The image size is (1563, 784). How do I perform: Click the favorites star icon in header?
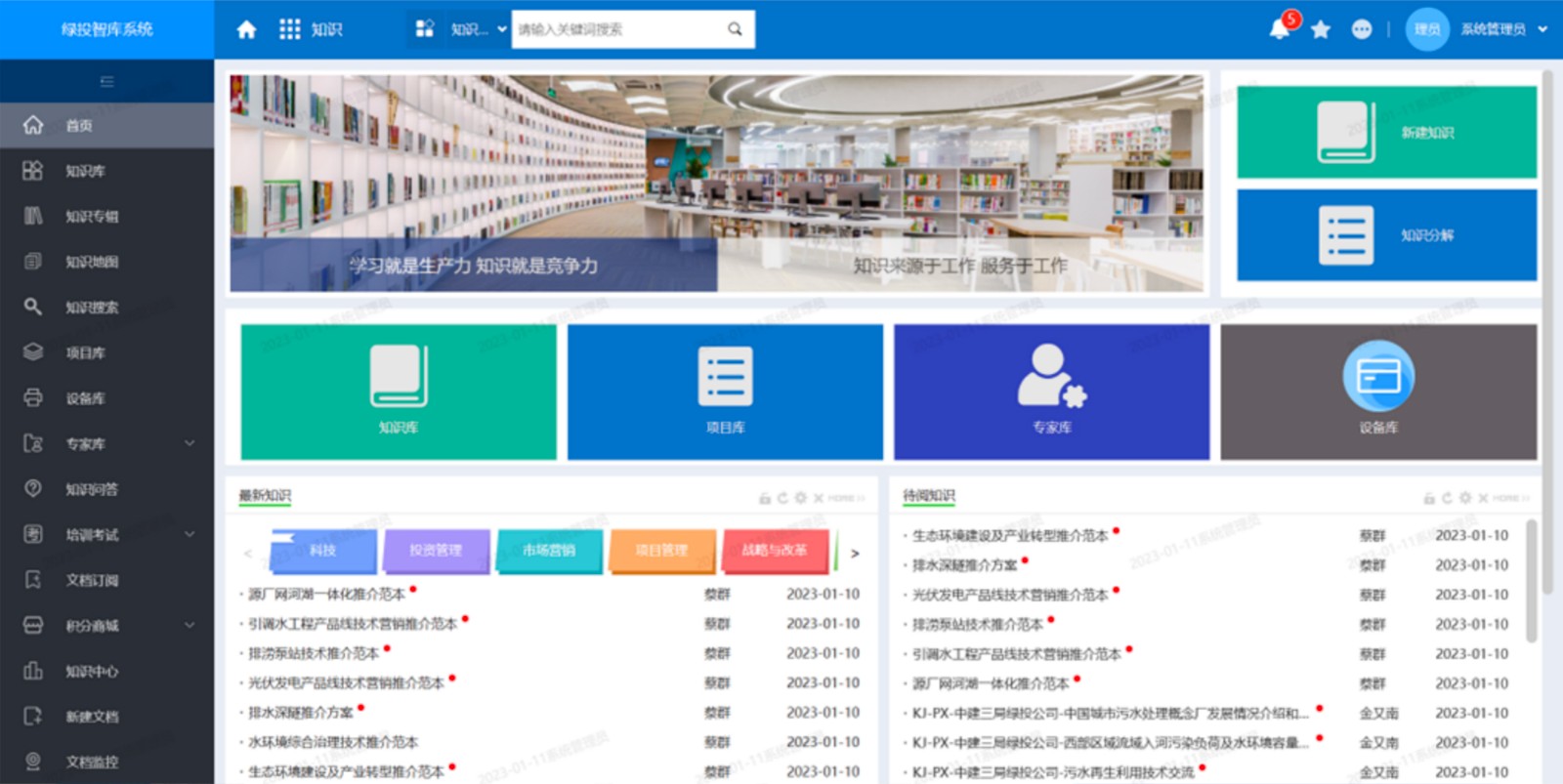(1321, 29)
